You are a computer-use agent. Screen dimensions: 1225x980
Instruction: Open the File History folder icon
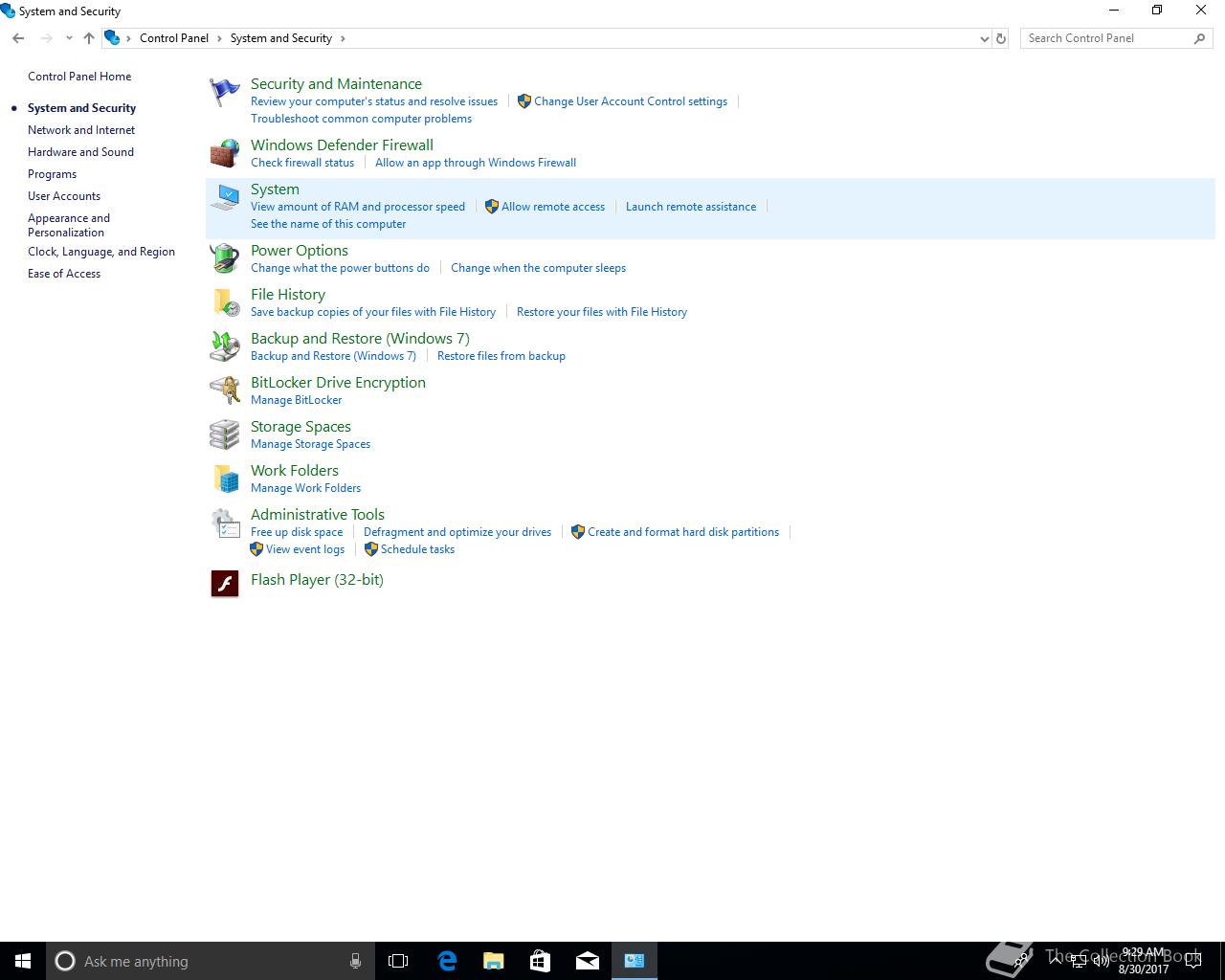tap(225, 302)
